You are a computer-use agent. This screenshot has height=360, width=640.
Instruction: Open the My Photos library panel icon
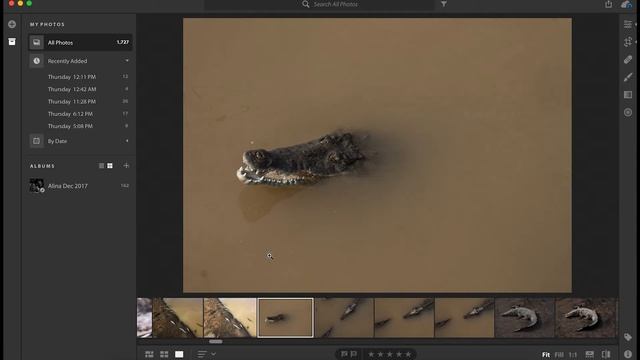click(12, 42)
